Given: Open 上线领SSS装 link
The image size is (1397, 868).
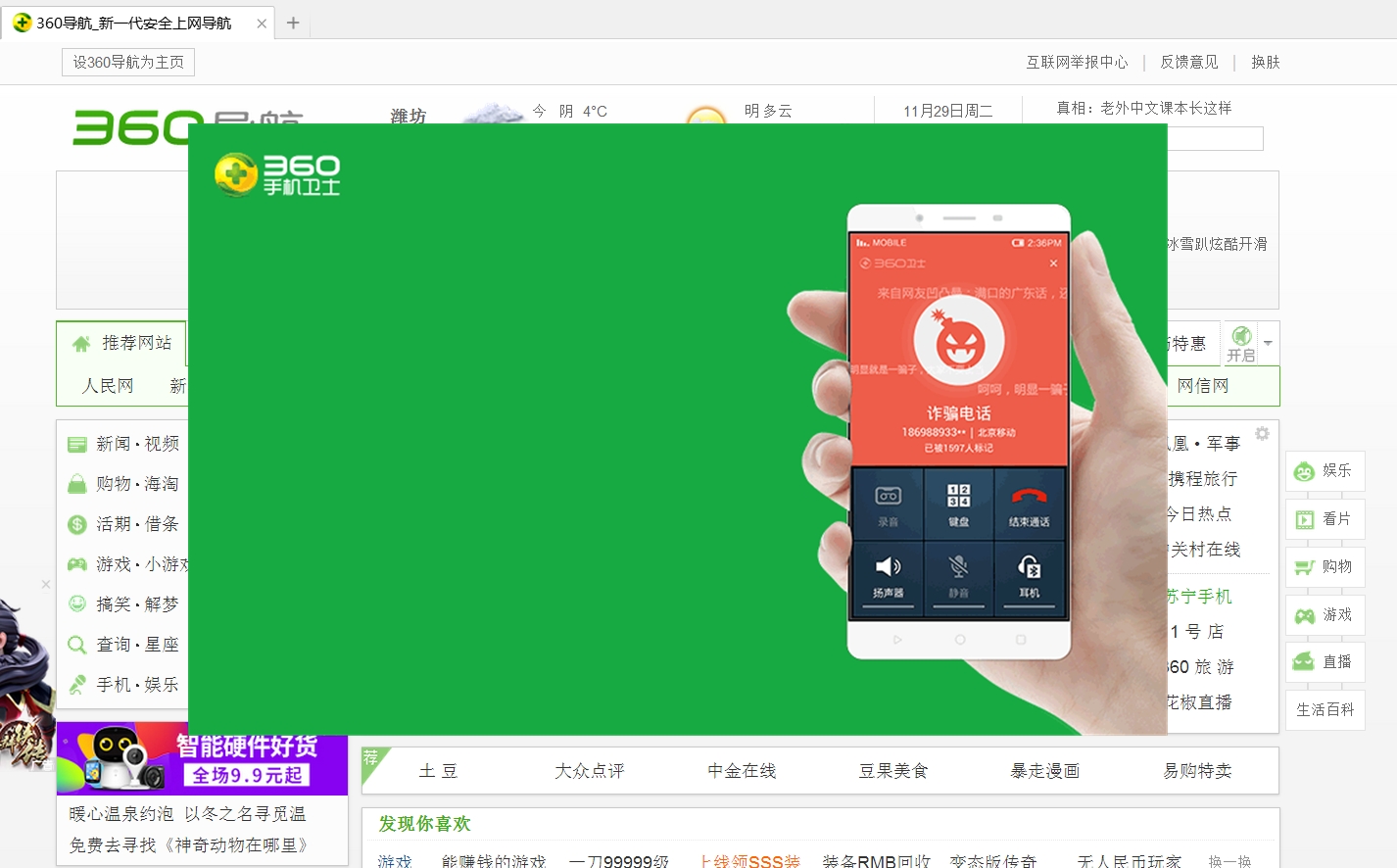Looking at the screenshot, I should pyautogui.click(x=750, y=861).
